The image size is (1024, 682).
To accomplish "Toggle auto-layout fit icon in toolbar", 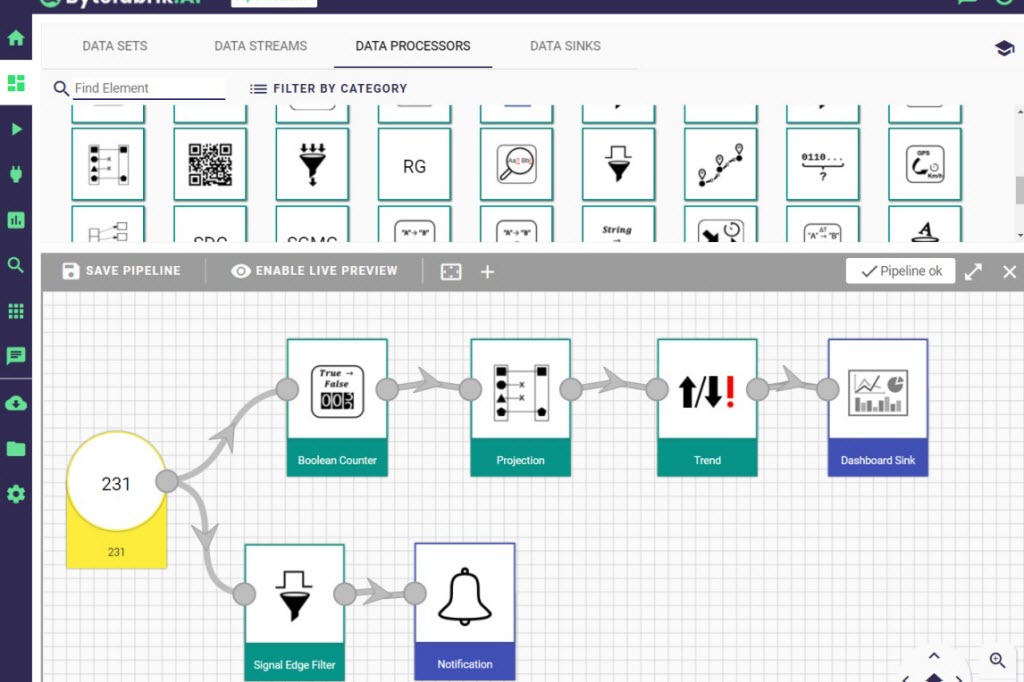I will click(451, 271).
